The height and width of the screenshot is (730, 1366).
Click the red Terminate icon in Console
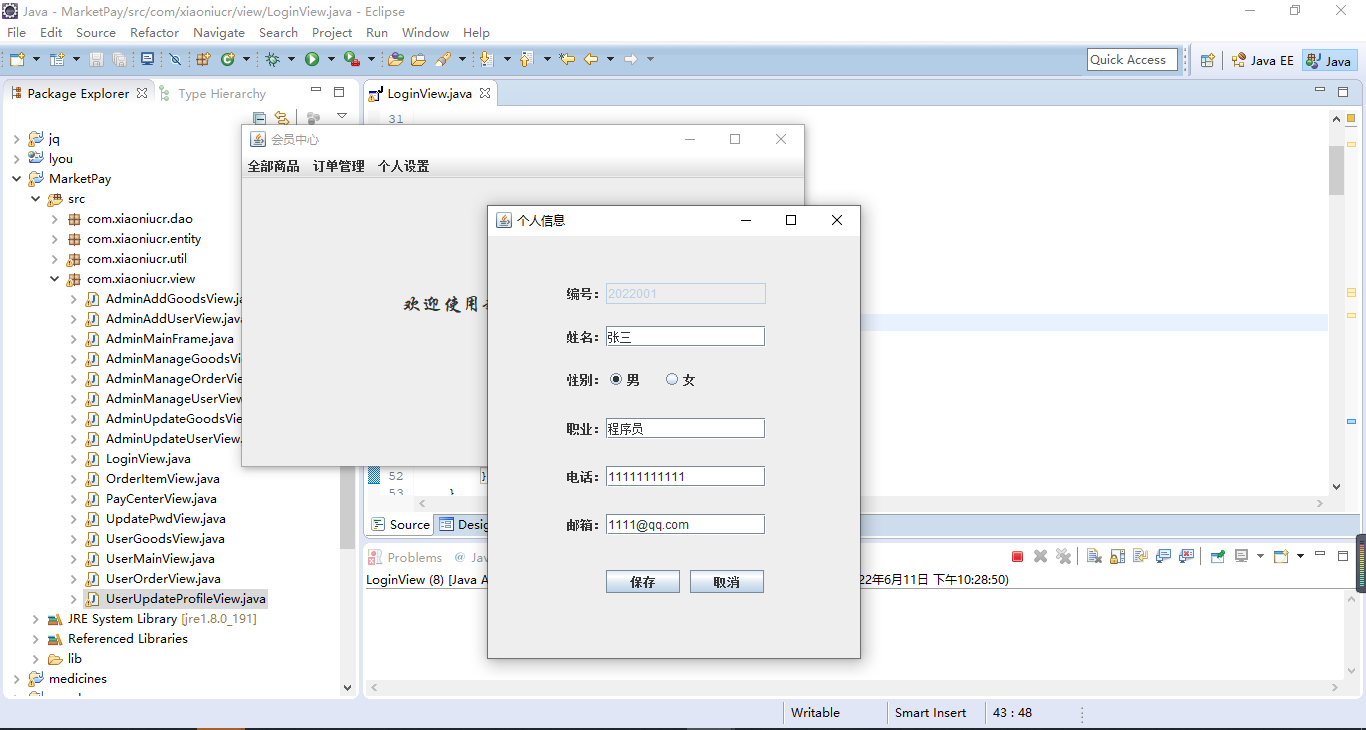tap(1017, 557)
